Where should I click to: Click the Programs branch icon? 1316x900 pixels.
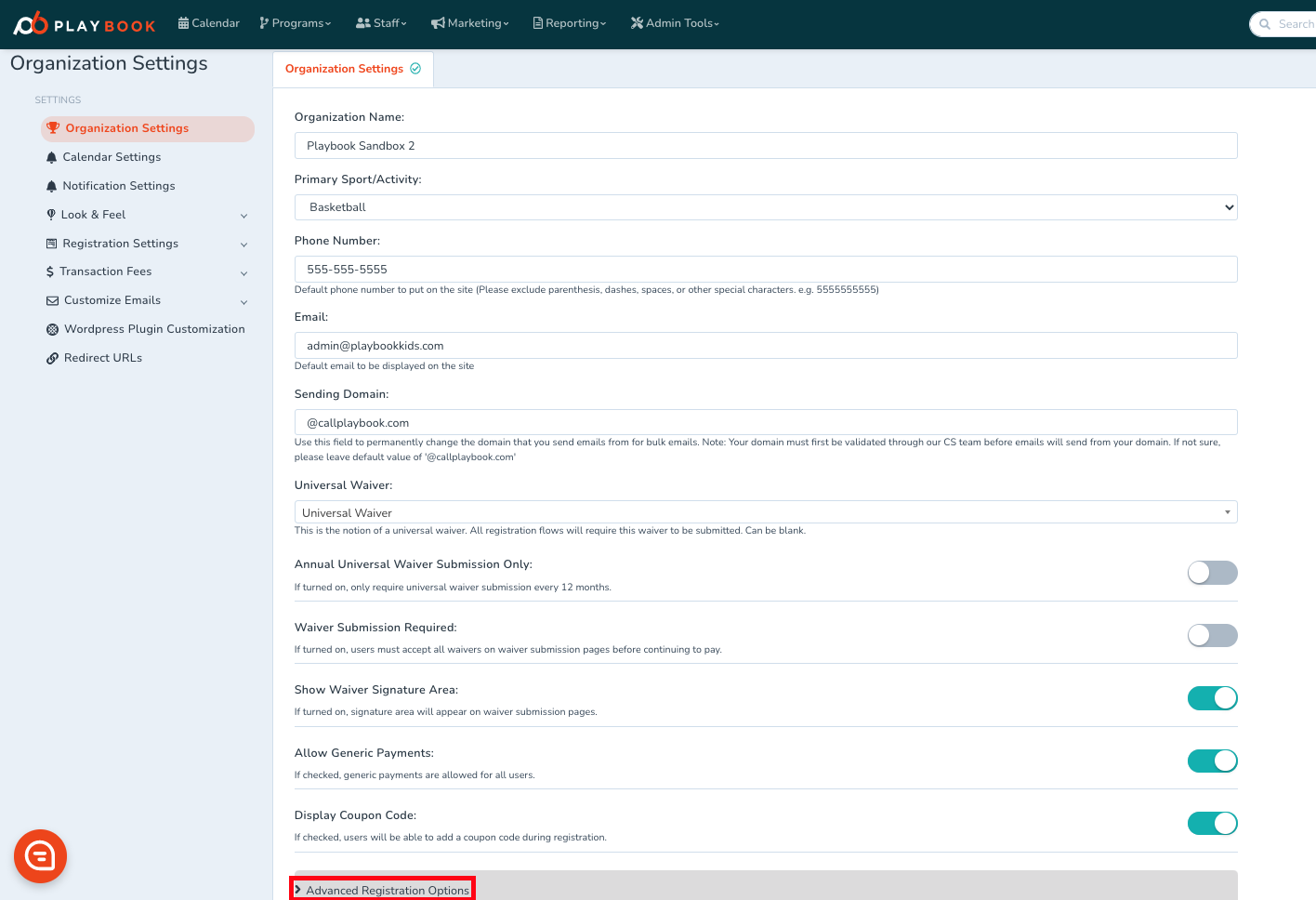[264, 23]
